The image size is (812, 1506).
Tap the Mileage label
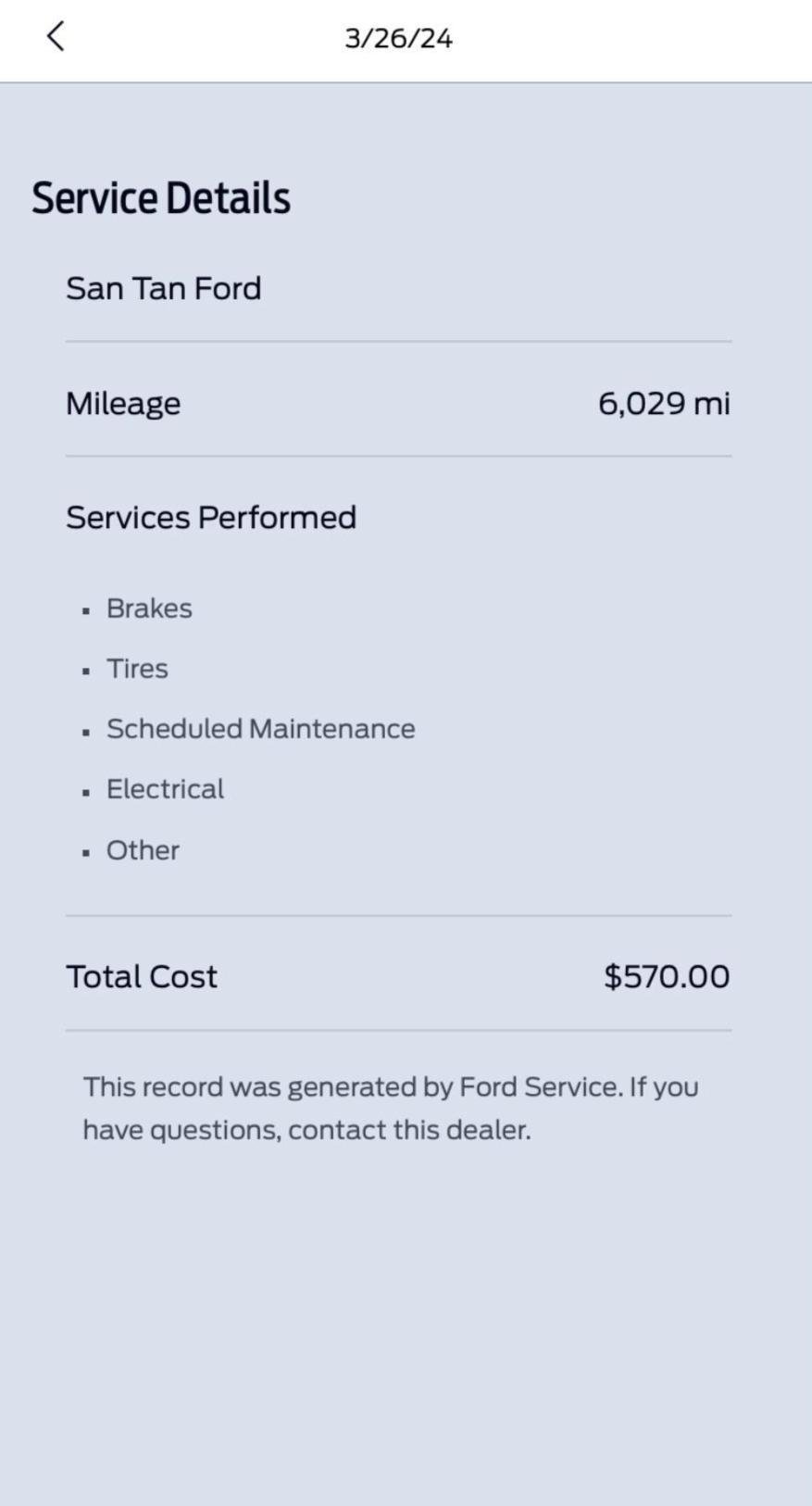(x=123, y=404)
